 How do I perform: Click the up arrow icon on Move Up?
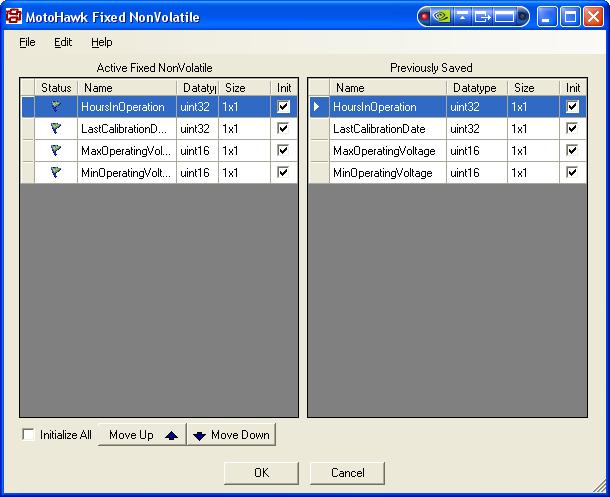171,436
